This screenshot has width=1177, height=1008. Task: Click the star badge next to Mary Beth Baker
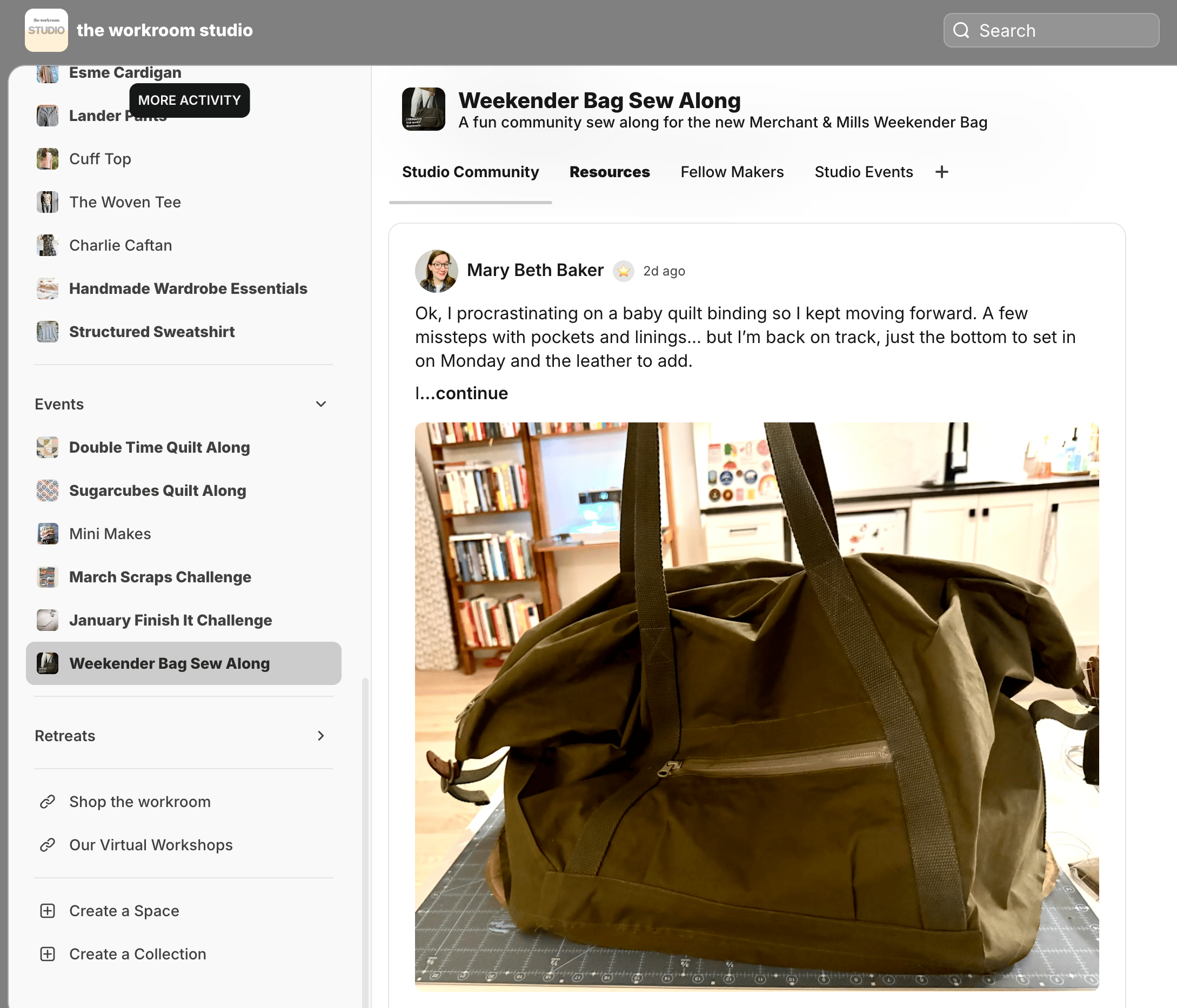[x=623, y=271]
